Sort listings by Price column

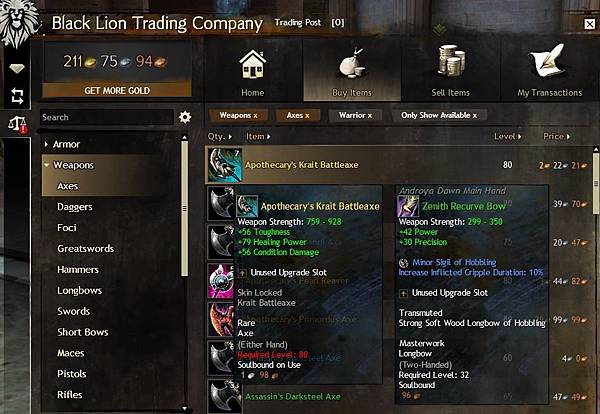pyautogui.click(x=556, y=136)
